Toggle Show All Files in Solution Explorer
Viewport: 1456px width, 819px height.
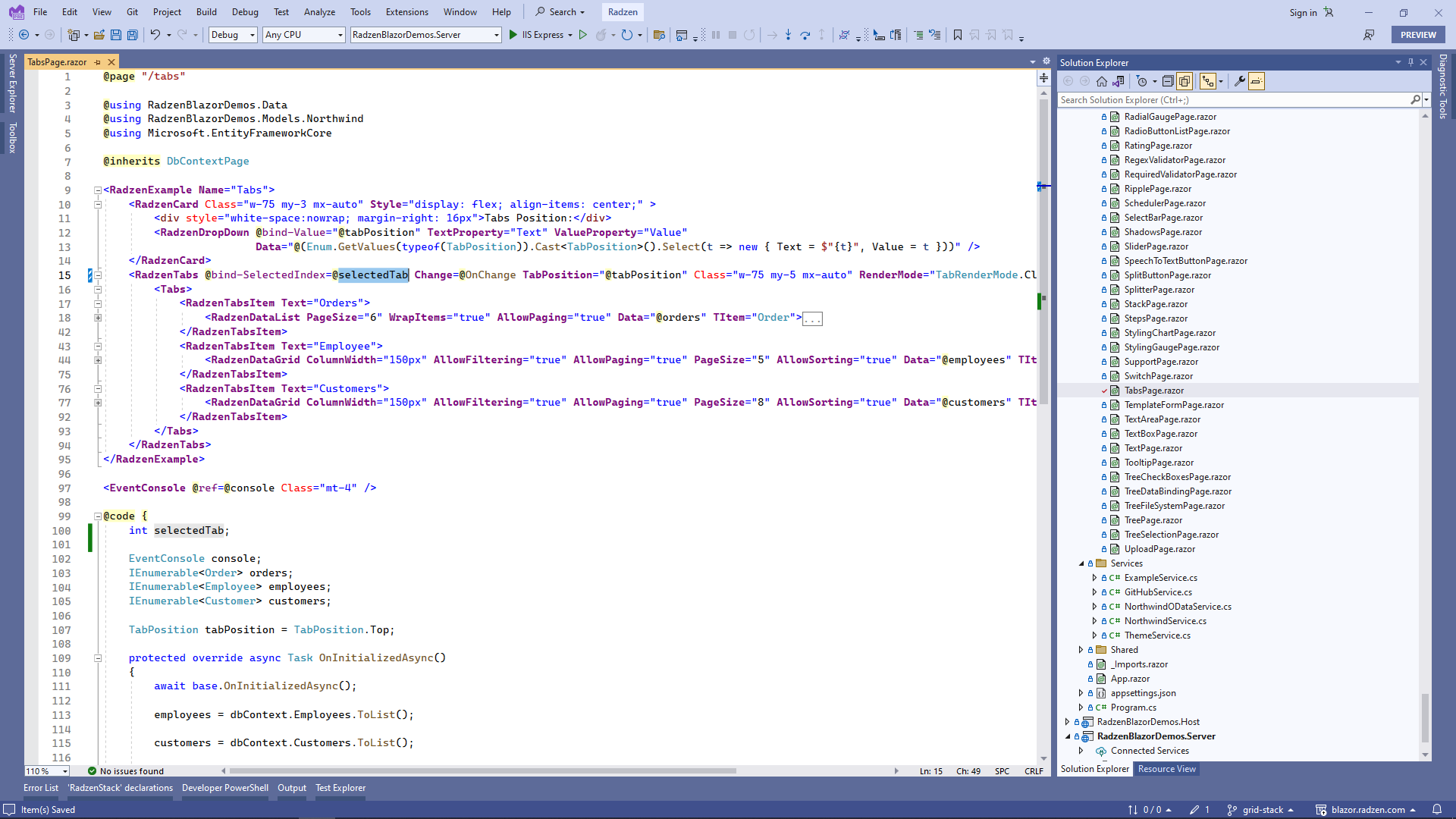(1185, 81)
